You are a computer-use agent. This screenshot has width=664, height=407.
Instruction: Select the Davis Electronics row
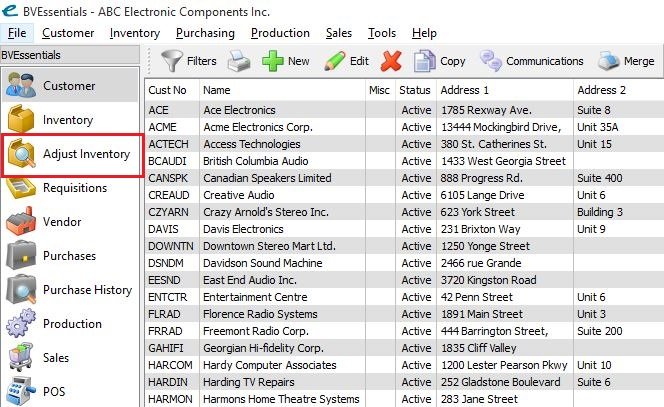point(404,229)
